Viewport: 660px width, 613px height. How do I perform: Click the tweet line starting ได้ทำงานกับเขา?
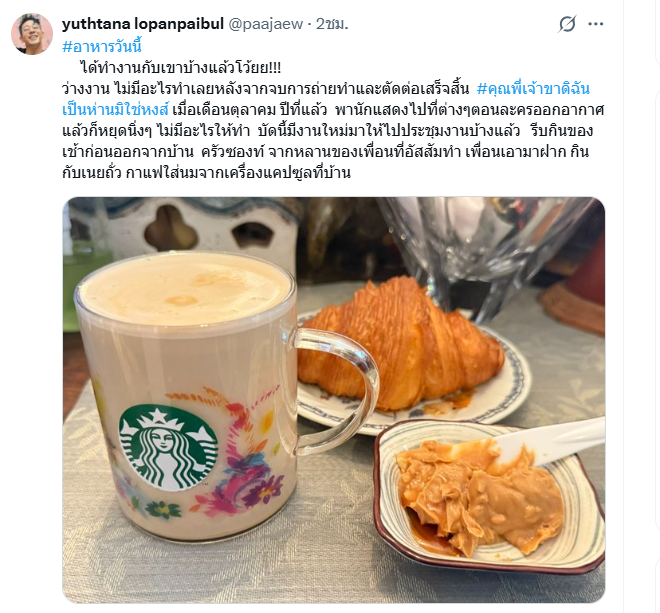coord(181,67)
